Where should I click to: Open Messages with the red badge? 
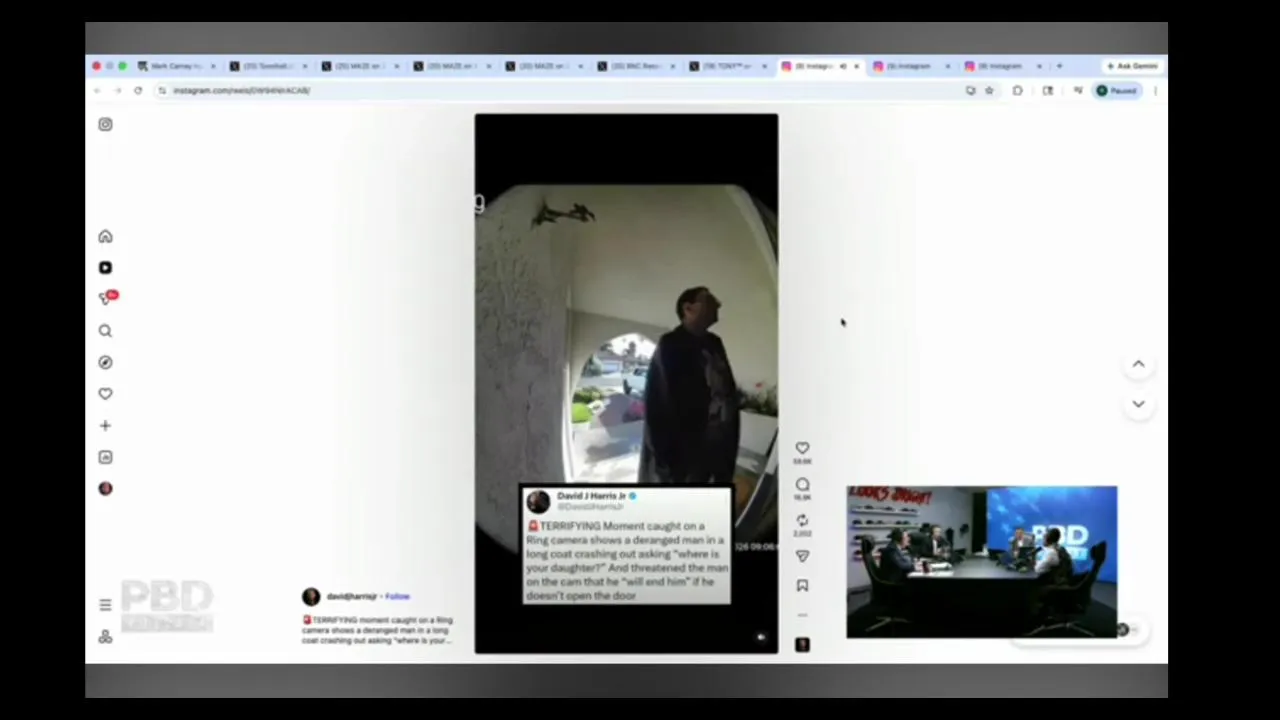click(107, 298)
